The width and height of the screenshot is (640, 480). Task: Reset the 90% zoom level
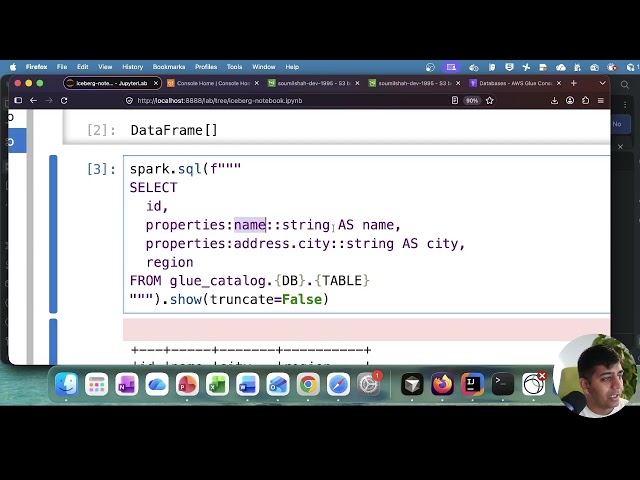[472, 101]
